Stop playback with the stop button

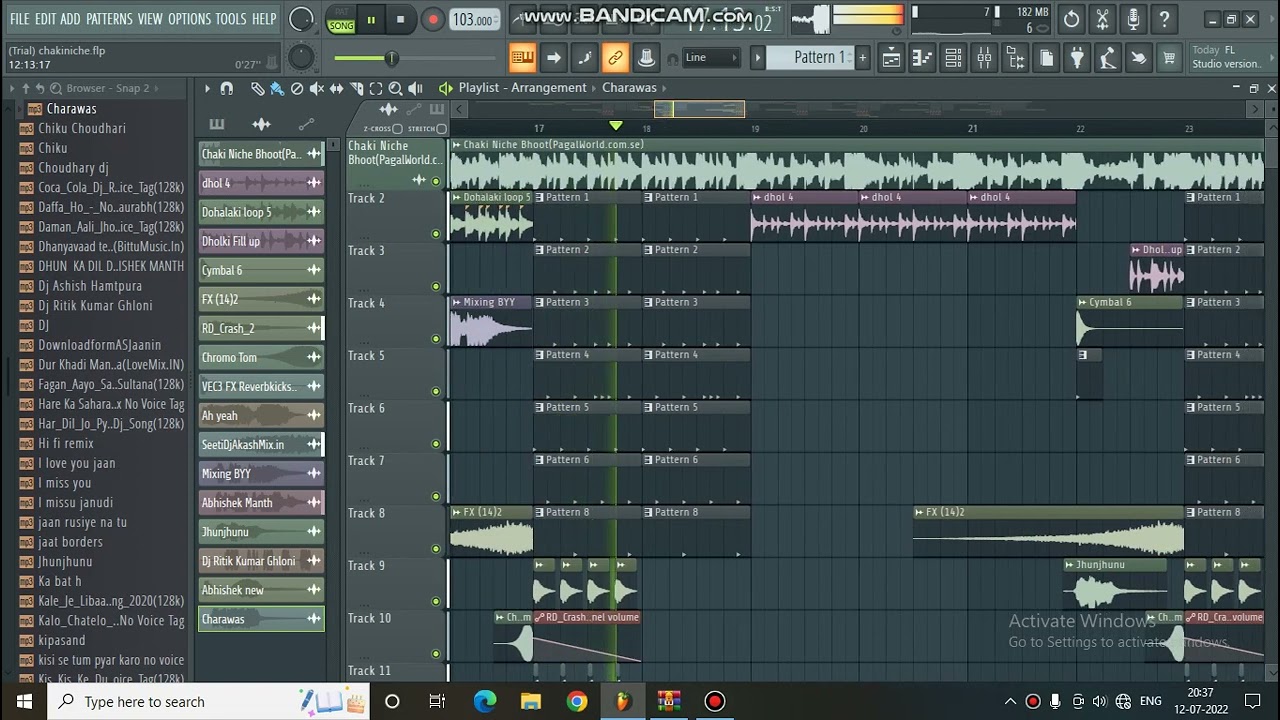click(x=400, y=19)
